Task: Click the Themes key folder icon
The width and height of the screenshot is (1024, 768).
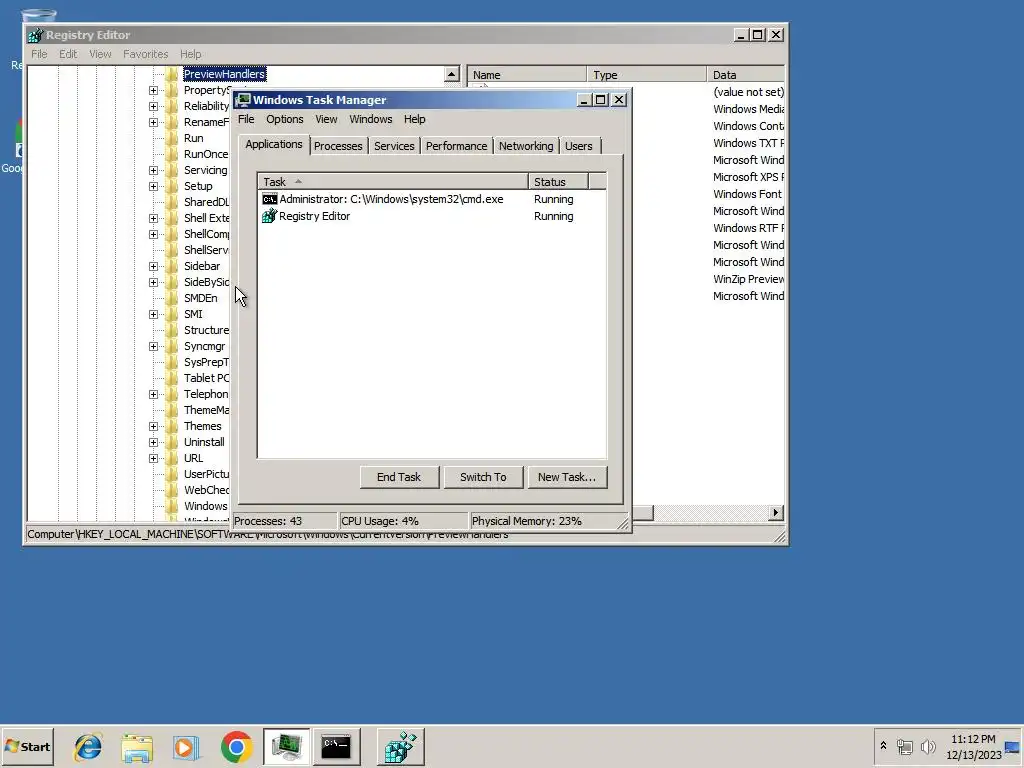Action: pos(172,426)
